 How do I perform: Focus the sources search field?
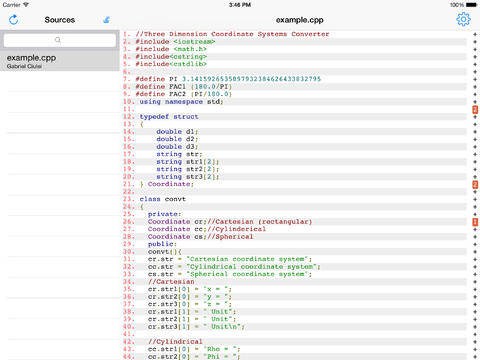click(60, 40)
